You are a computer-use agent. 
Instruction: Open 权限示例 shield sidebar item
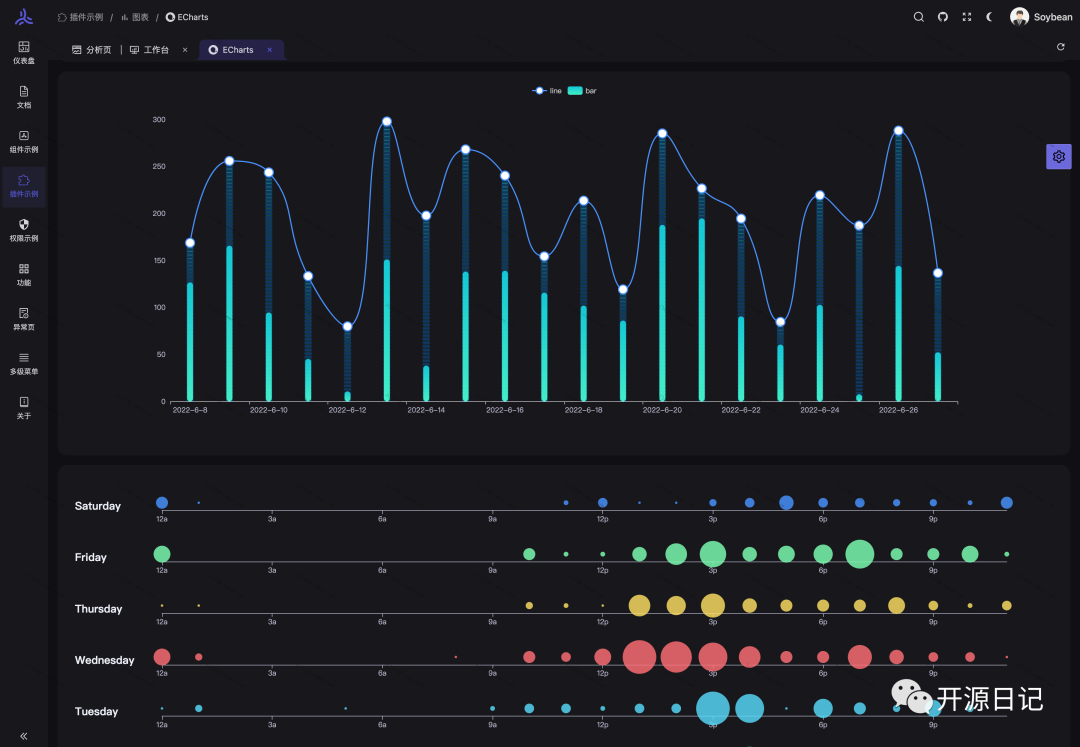24,231
